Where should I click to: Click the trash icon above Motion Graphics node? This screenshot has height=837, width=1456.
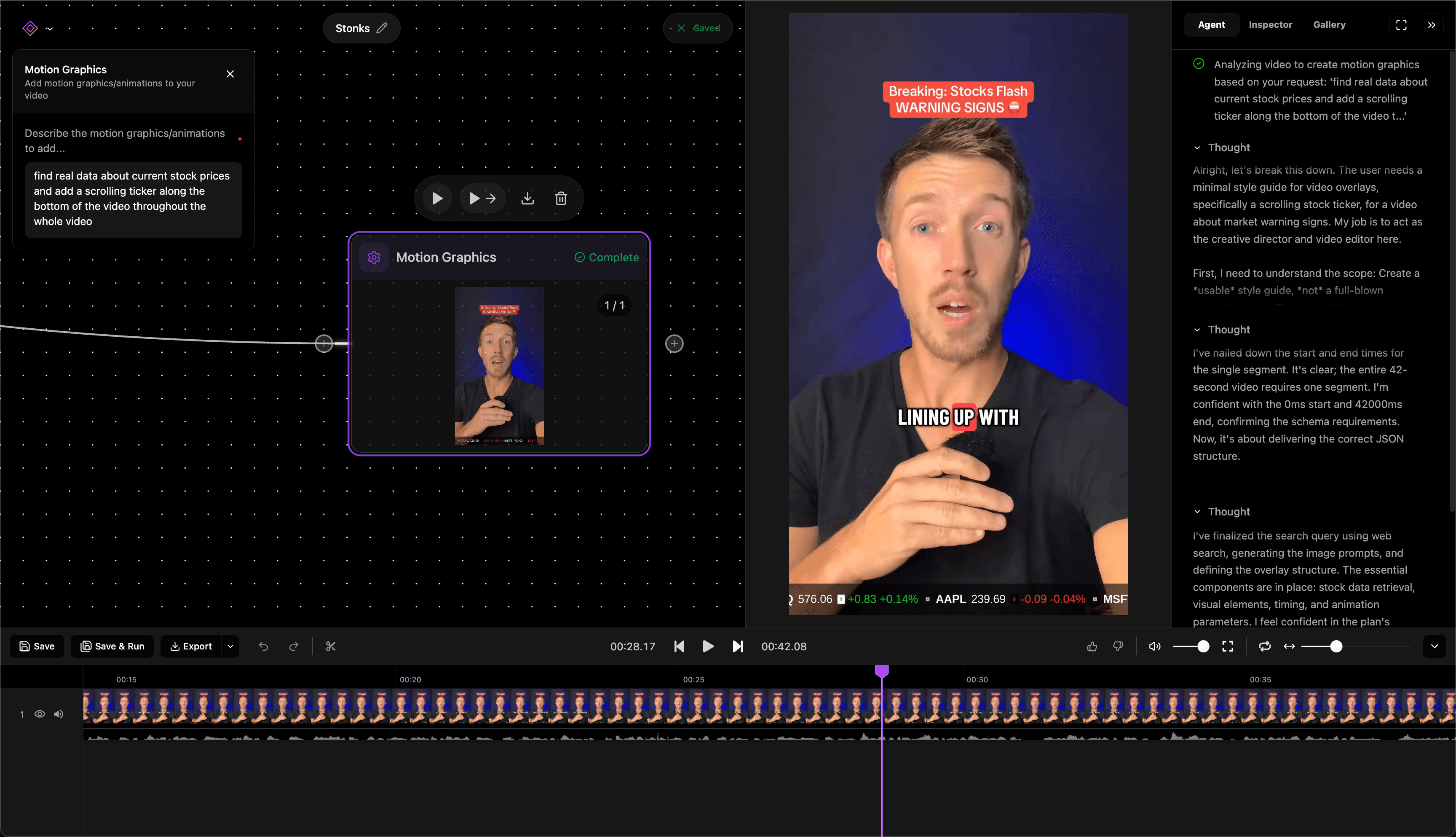click(x=561, y=199)
